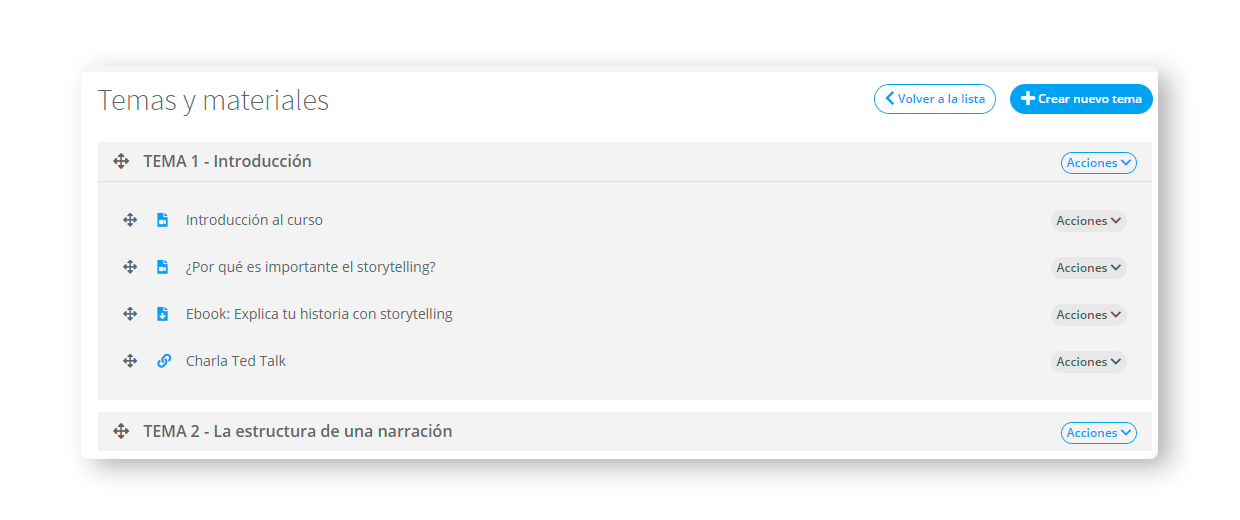Click the video file icon for Introducción al curso
Image resolution: width=1240 pixels, height=520 pixels.
click(163, 220)
